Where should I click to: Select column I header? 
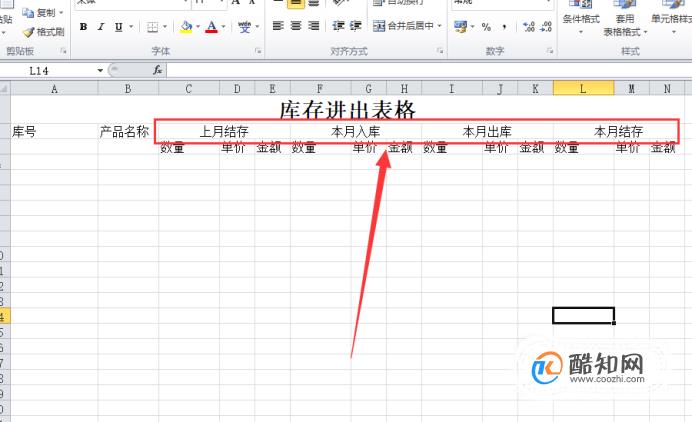[452, 89]
